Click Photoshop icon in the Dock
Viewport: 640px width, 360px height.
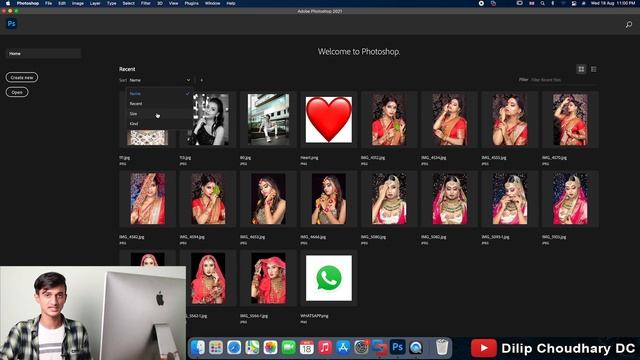point(398,348)
